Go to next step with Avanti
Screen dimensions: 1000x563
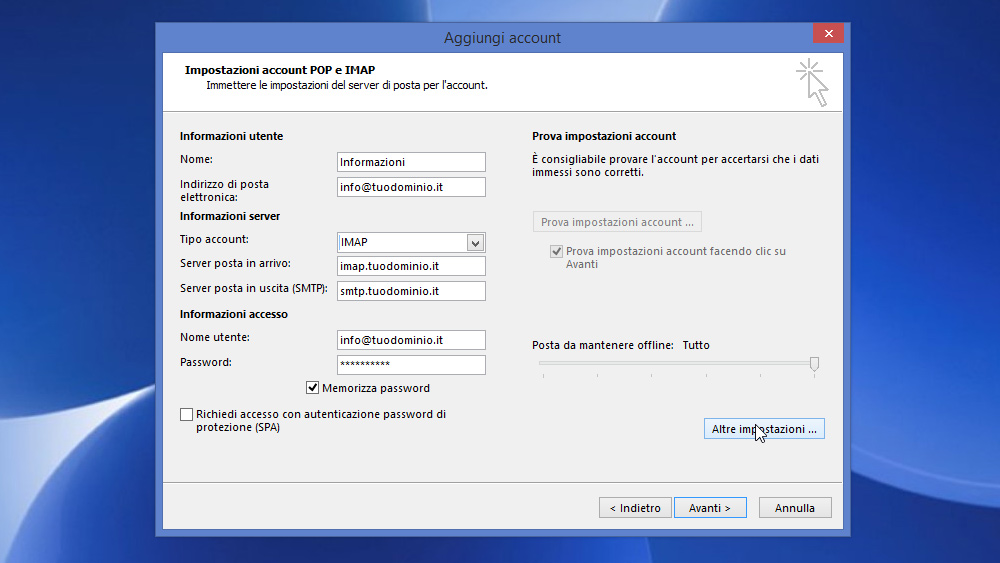710,508
